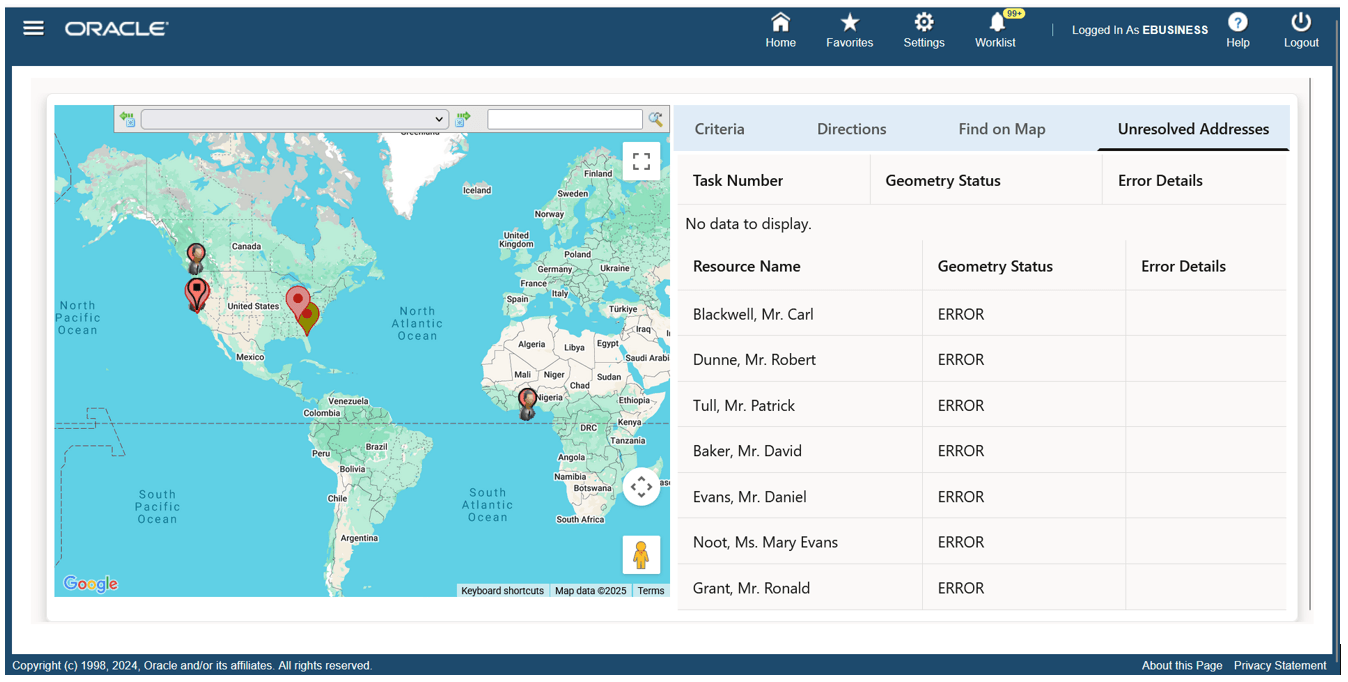Click the Favorites star icon
Screen dimensions: 1348x682
(849, 27)
